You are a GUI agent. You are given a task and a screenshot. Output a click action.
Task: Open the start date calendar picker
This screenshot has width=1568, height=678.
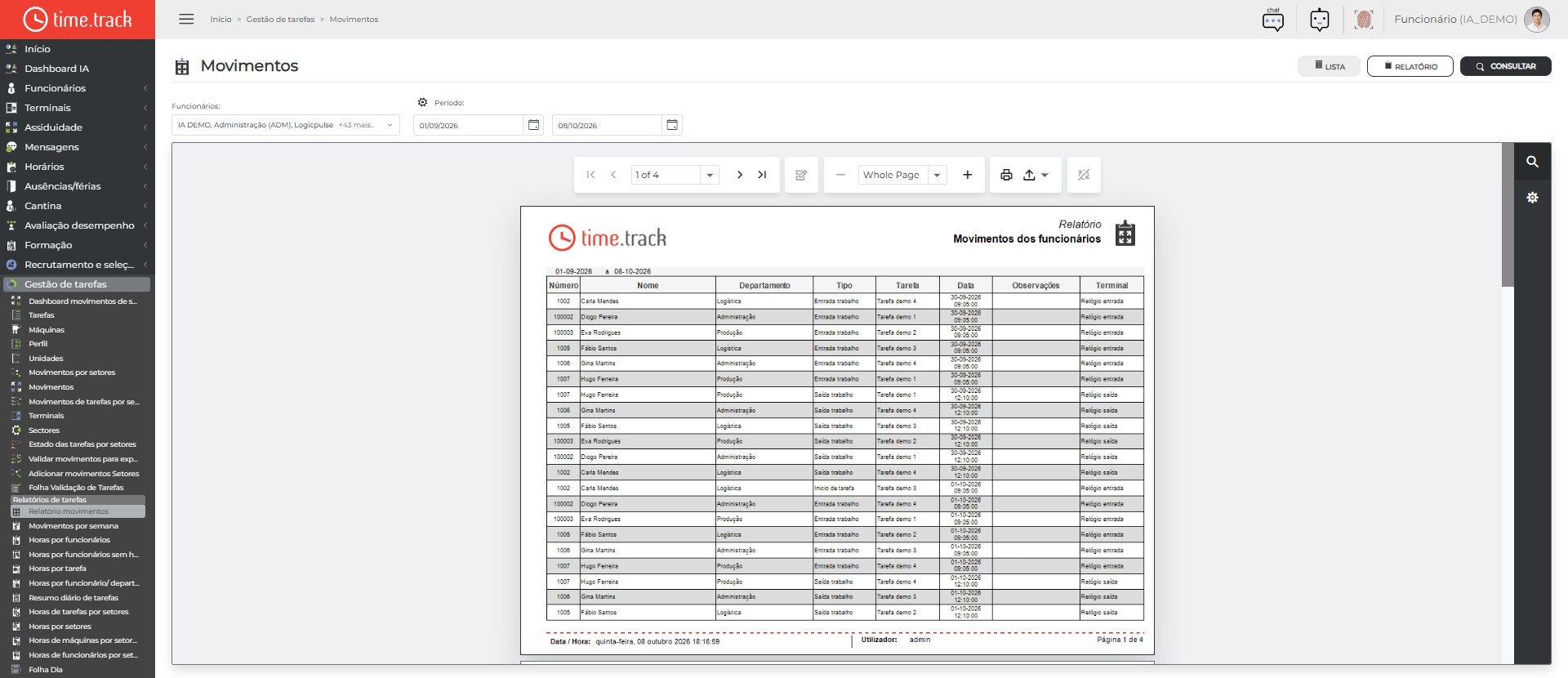click(x=533, y=125)
